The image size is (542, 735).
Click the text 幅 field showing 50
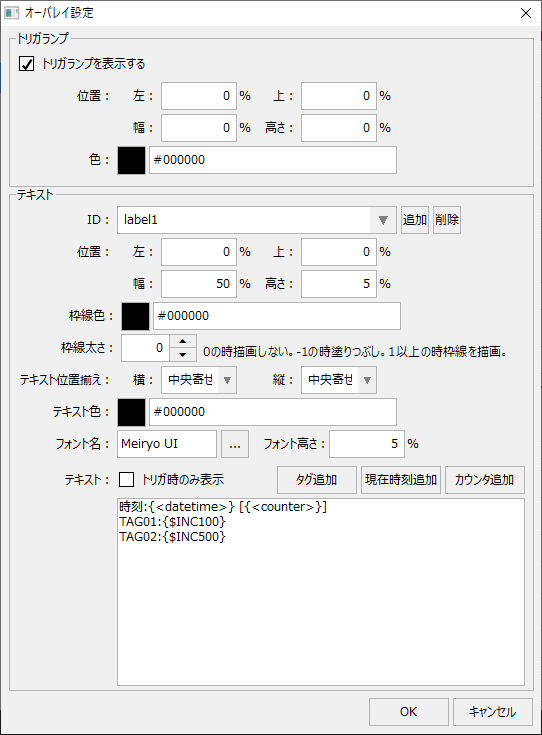point(199,284)
